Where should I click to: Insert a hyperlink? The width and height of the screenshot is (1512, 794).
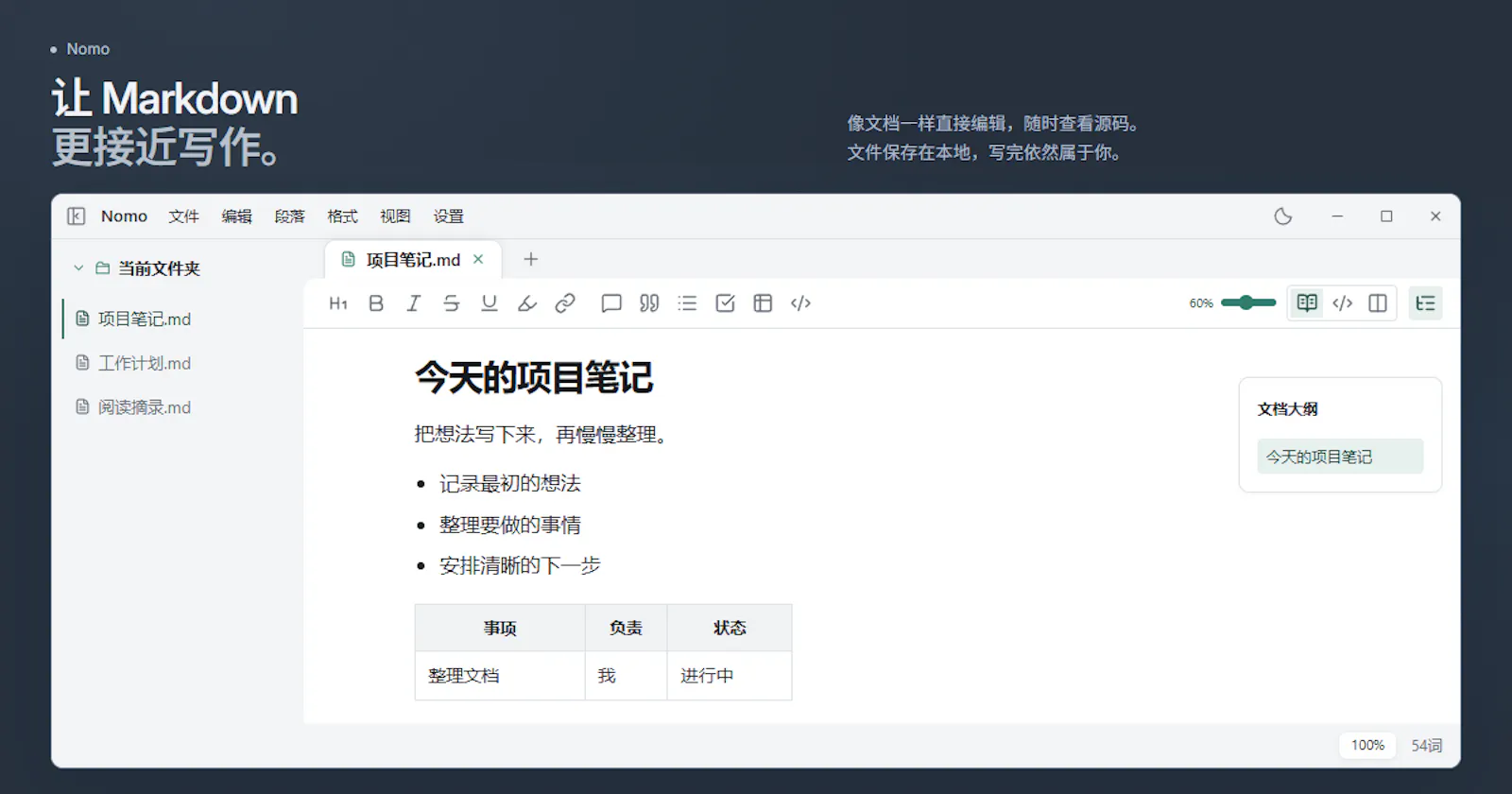pos(565,303)
